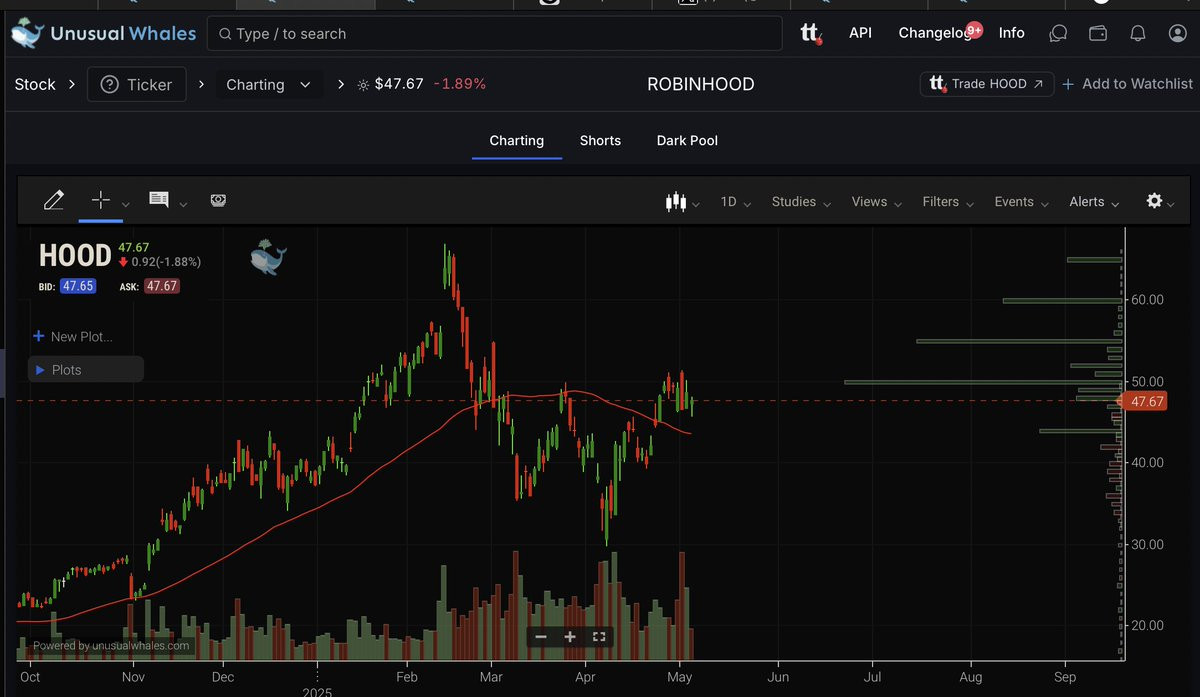Open the Alerts dropdown menu
Screen dimensions: 1200x697
click(1094, 202)
